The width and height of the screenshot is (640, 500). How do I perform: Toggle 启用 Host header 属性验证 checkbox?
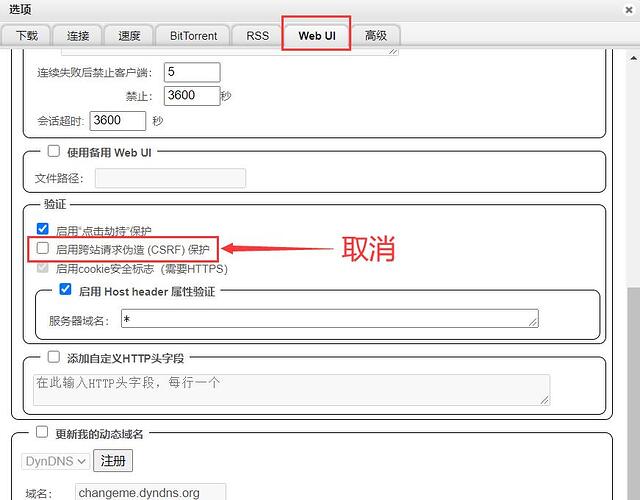(x=65, y=289)
